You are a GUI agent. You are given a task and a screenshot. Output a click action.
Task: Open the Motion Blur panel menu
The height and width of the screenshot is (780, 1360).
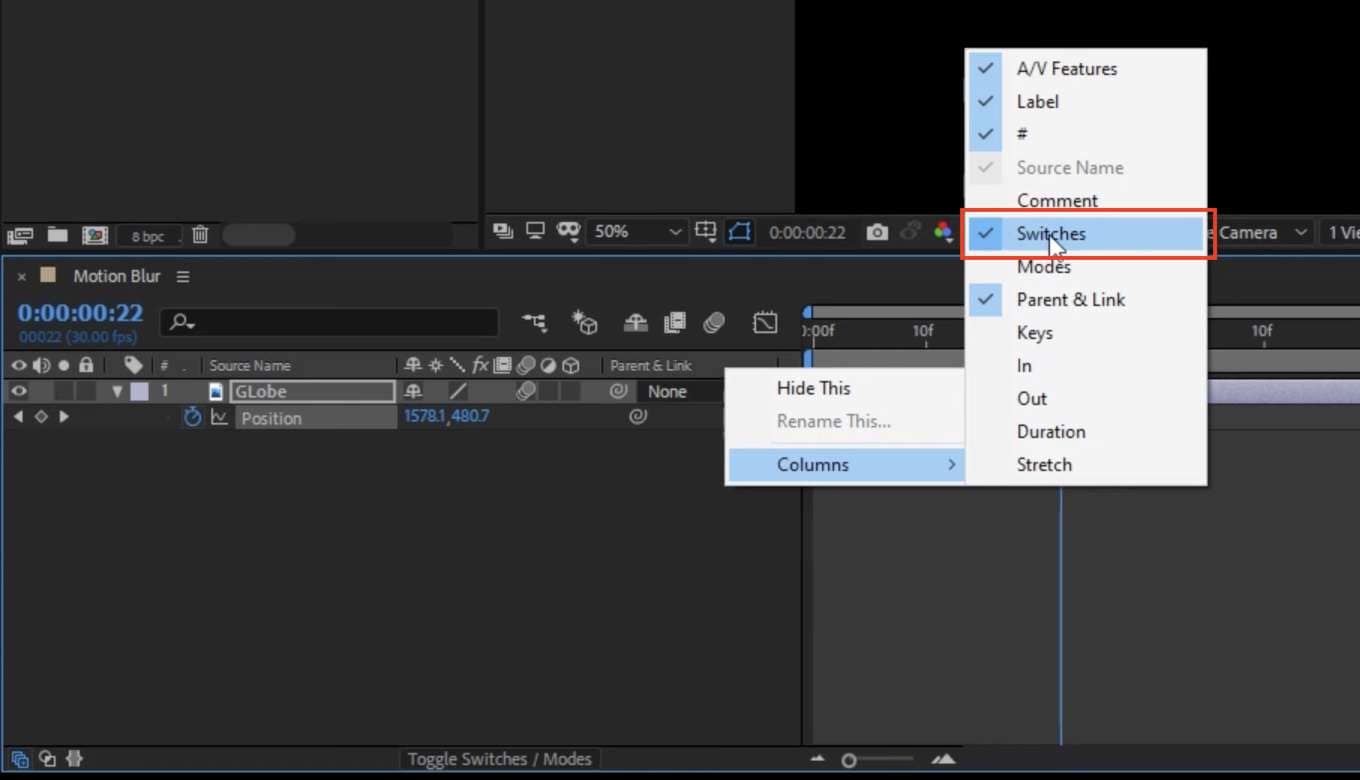pos(183,276)
